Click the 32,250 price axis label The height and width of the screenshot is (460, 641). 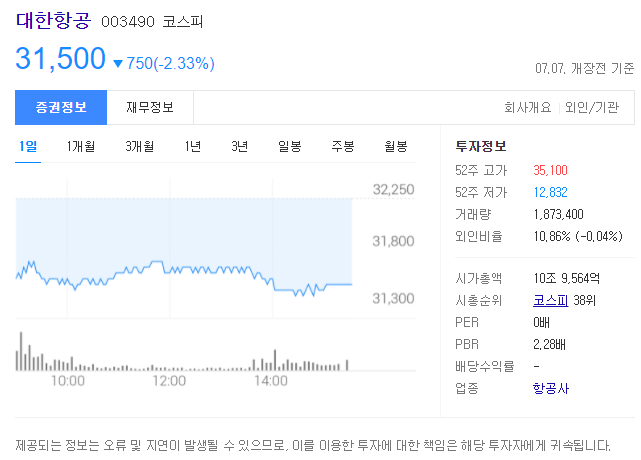(393, 189)
